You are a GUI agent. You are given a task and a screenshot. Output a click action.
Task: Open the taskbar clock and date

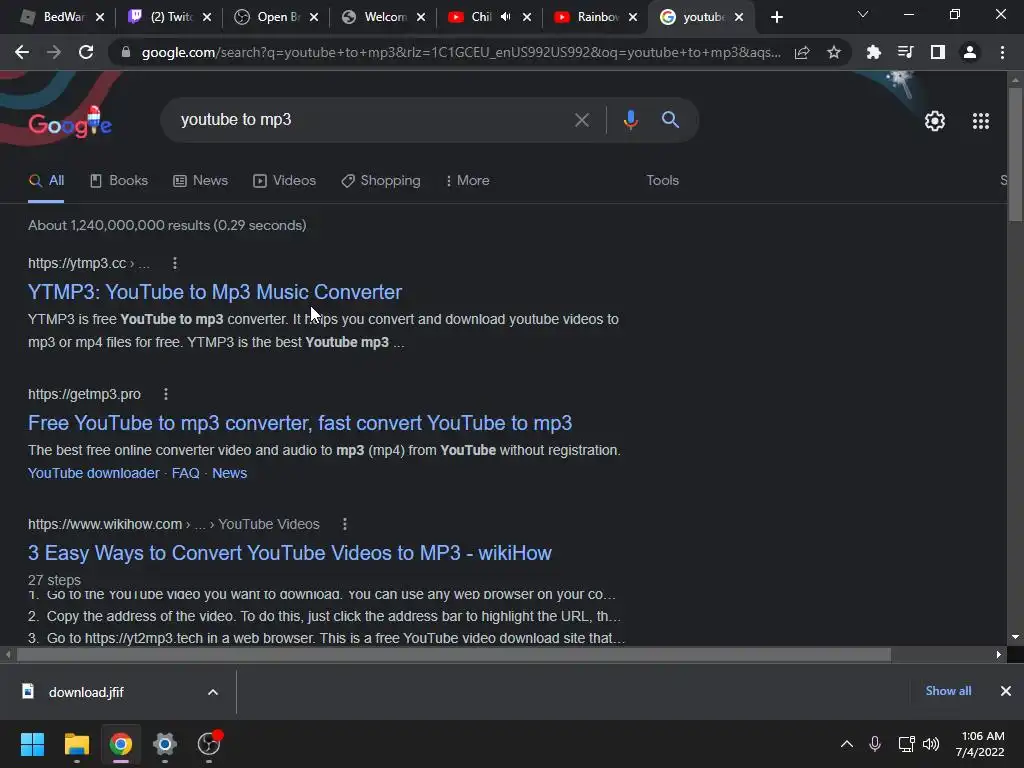point(980,744)
